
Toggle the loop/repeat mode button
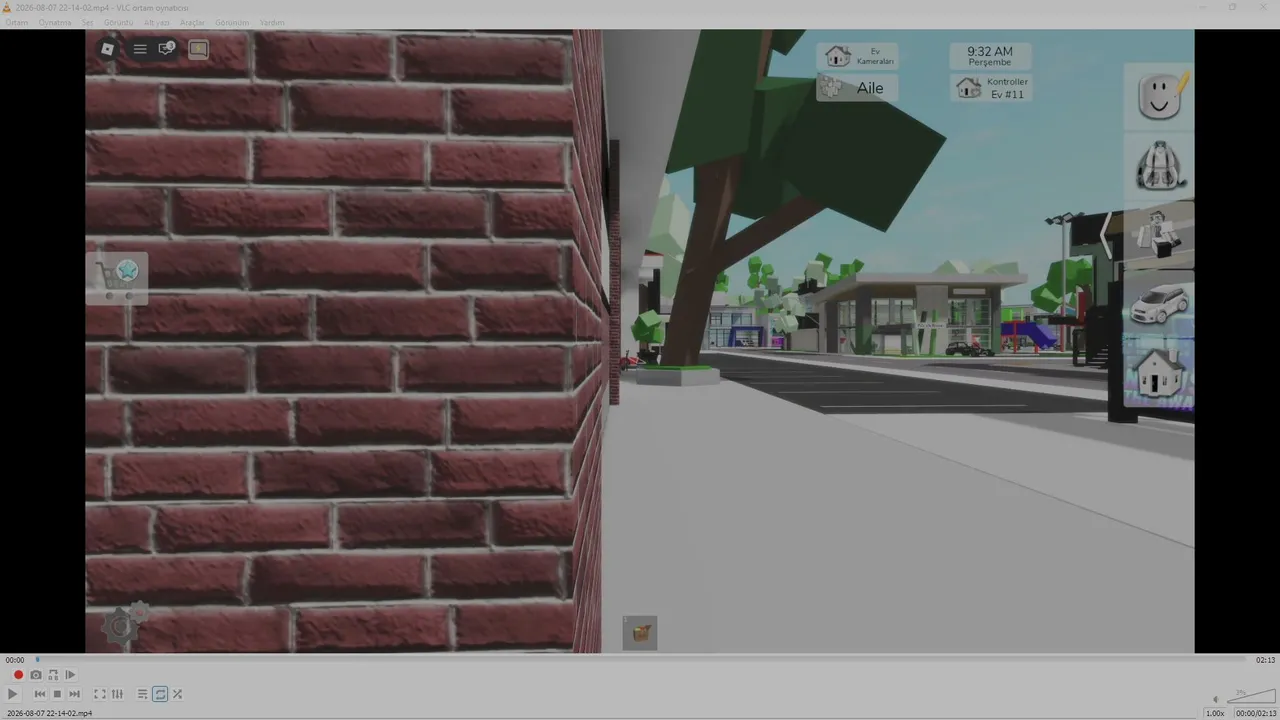pos(160,694)
